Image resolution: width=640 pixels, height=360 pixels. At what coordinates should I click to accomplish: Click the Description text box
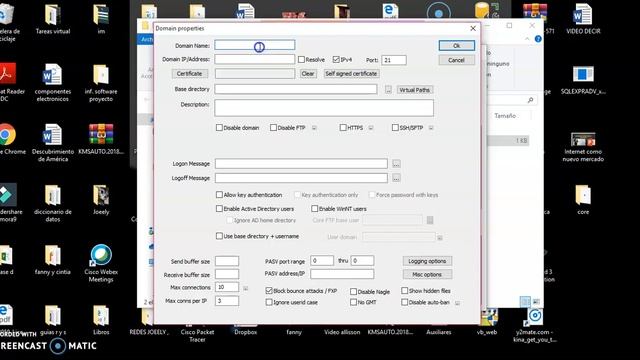click(x=324, y=108)
